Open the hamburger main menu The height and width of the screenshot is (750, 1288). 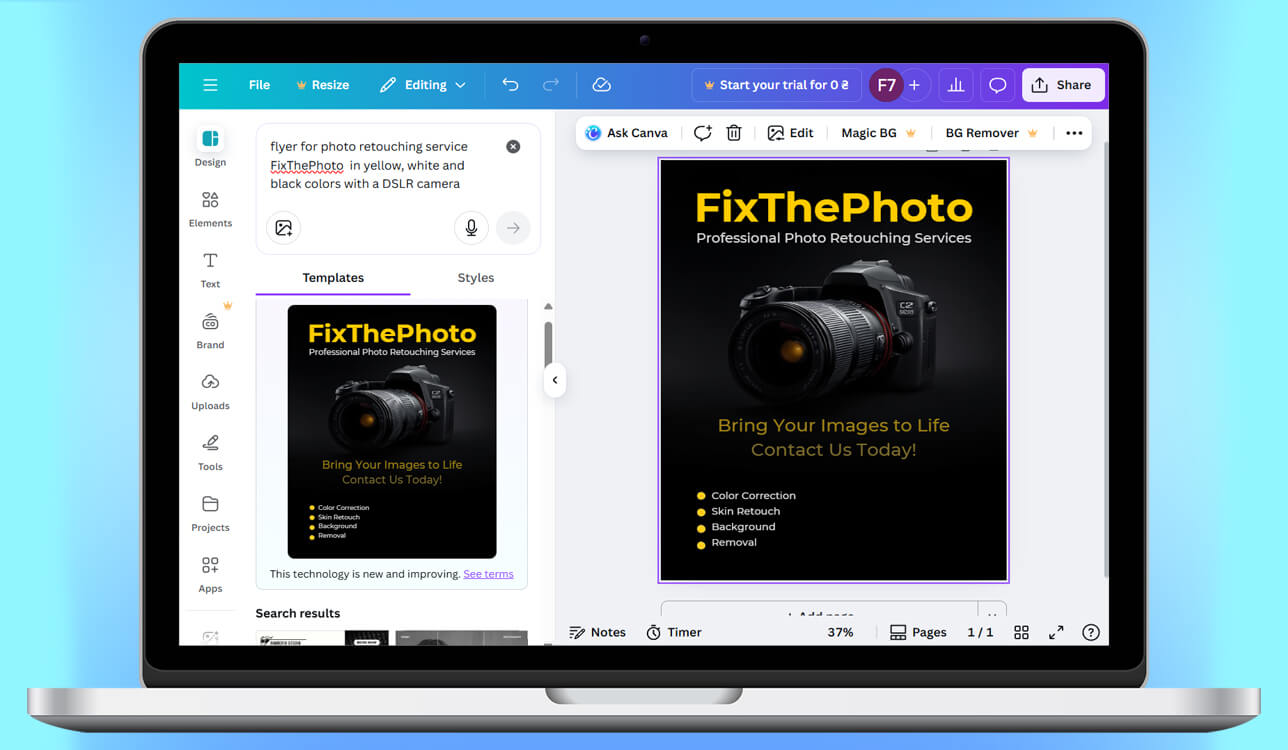click(x=210, y=85)
